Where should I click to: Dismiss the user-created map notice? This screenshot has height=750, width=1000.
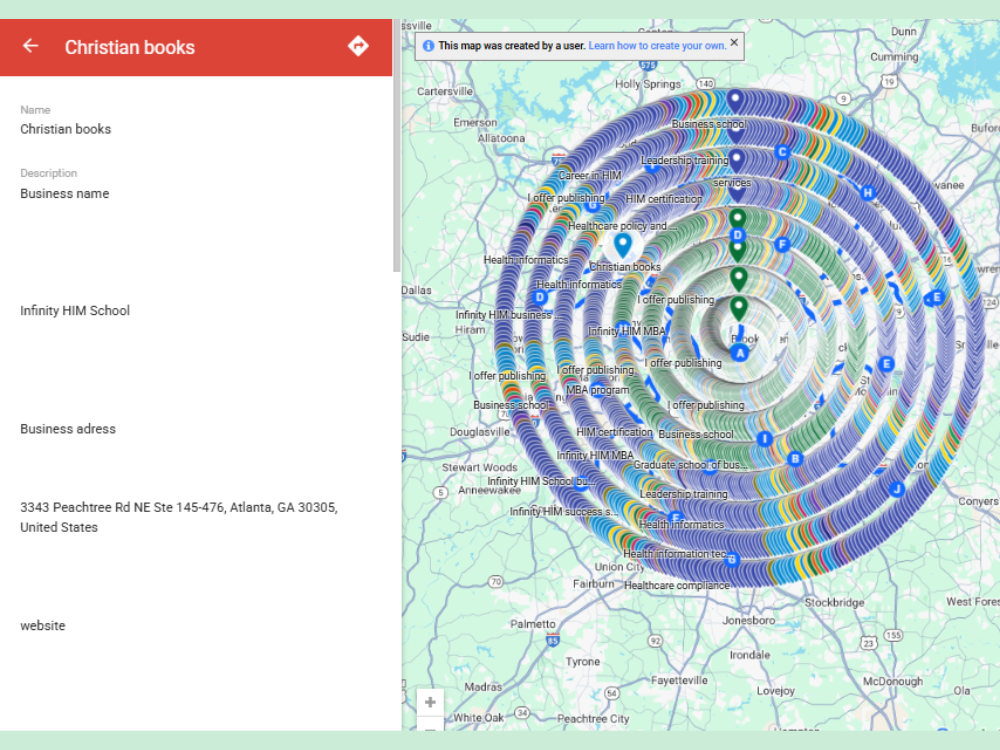pos(734,42)
